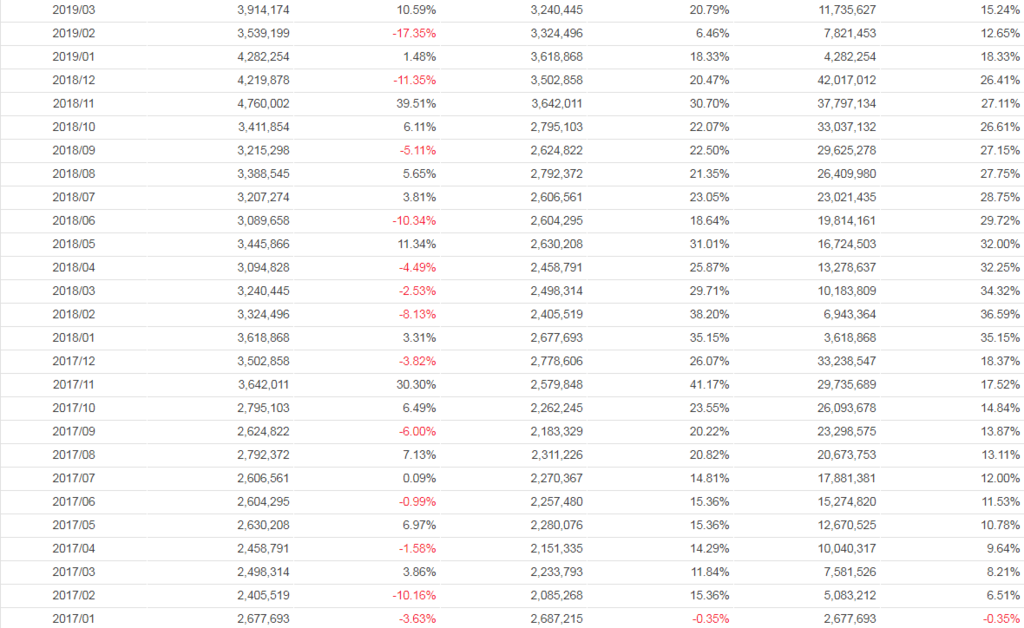Select the 0.09% change cell
The height and width of the screenshot is (628, 1024).
[418, 478]
